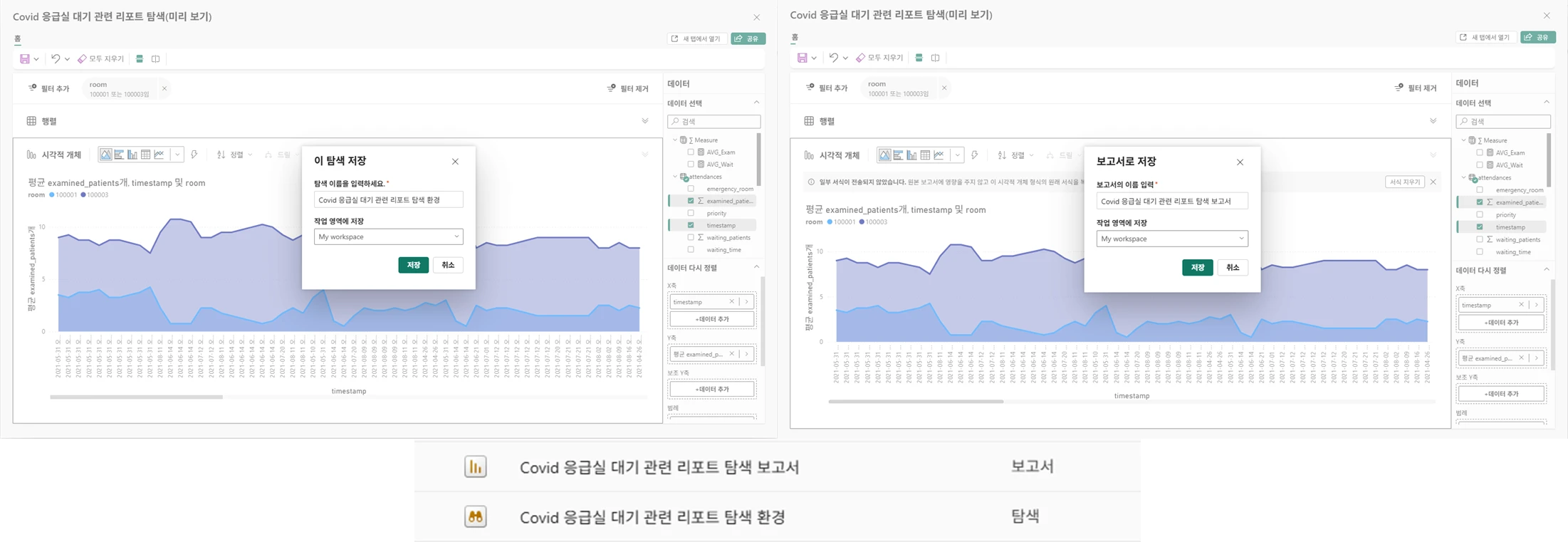This screenshot has width=1568, height=542.
Task: Open the 'Covid 응급실 대기 관련 리포트 탐색 환경' list item
Action: pyautogui.click(x=652, y=517)
